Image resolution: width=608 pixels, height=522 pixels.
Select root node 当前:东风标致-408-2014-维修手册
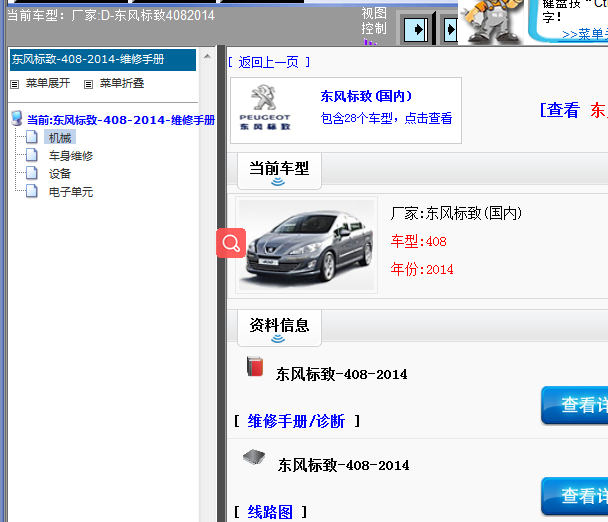click(121, 120)
